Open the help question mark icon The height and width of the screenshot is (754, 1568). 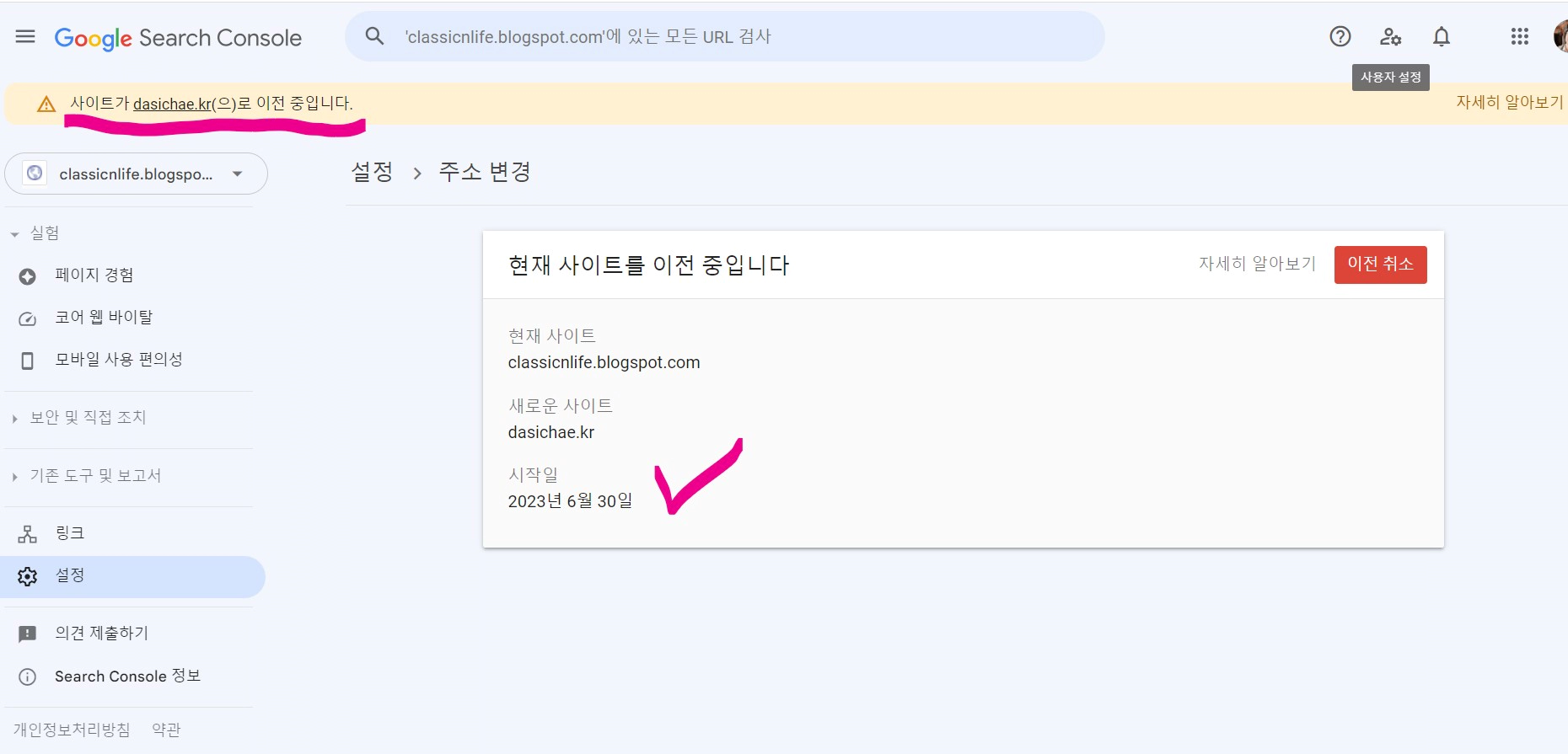pyautogui.click(x=1340, y=36)
